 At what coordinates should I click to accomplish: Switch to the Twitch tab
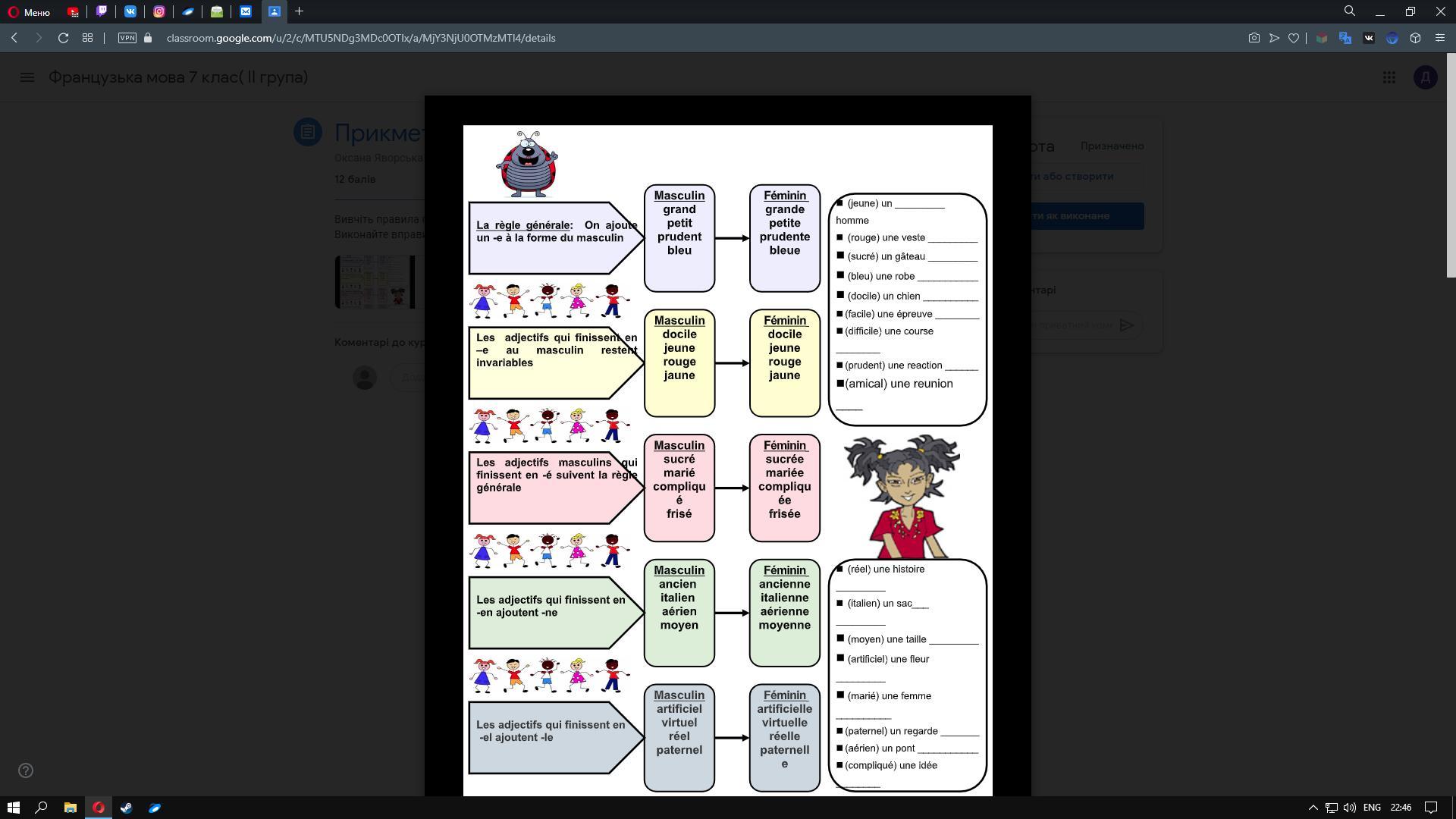pyautogui.click(x=102, y=11)
